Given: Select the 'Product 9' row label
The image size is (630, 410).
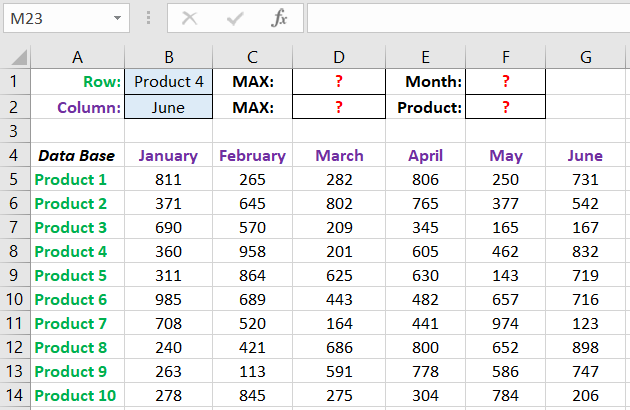Looking at the screenshot, I should click(x=78, y=371).
